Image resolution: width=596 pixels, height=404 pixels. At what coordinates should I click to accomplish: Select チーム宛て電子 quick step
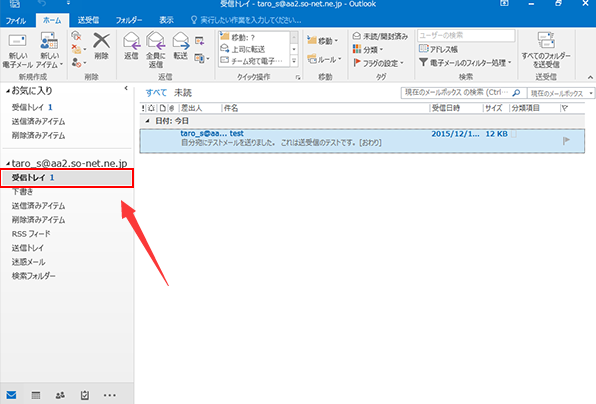tap(255, 60)
